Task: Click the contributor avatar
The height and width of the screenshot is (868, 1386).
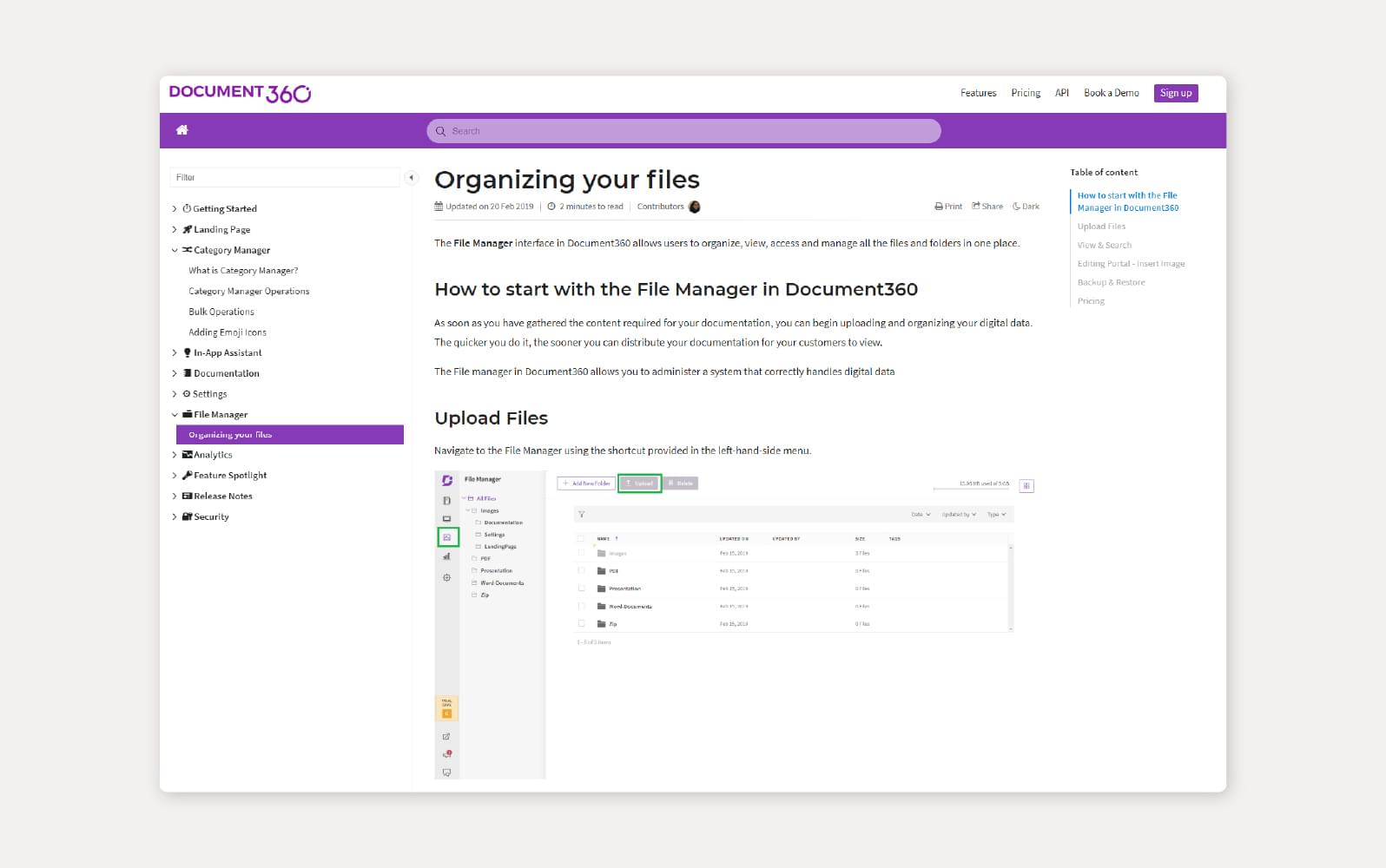Action: (695, 207)
